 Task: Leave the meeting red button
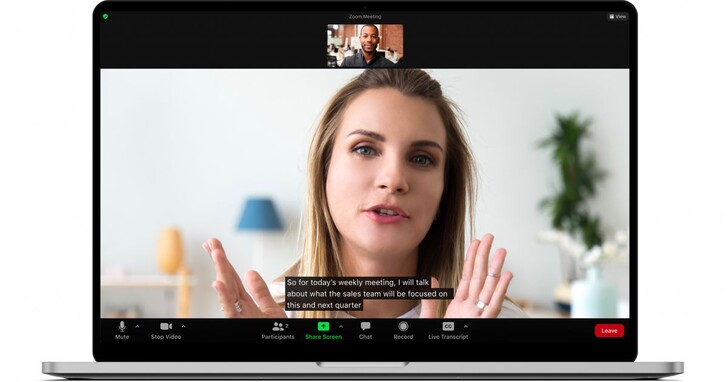tap(609, 330)
